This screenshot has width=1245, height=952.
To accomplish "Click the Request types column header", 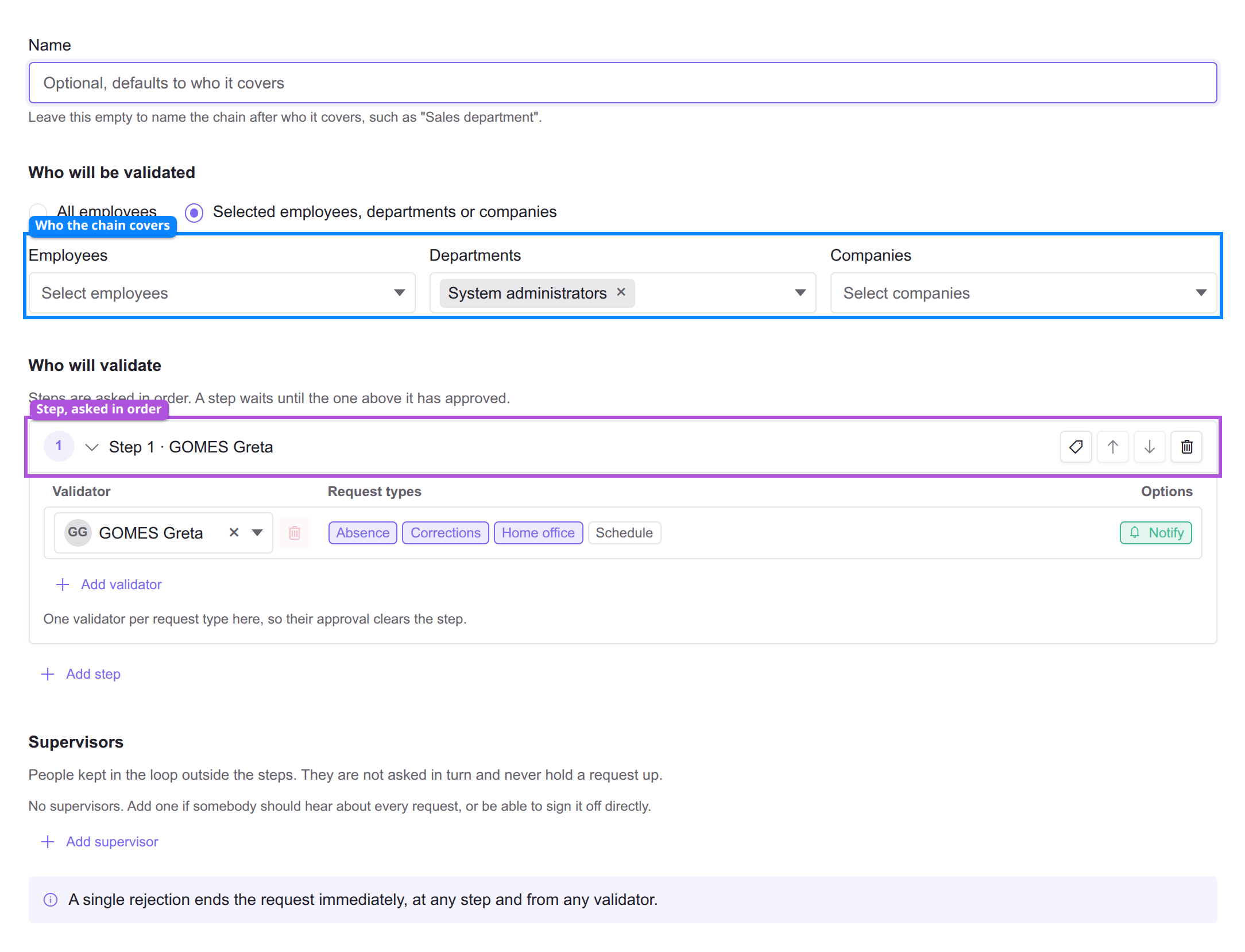I will click(374, 492).
